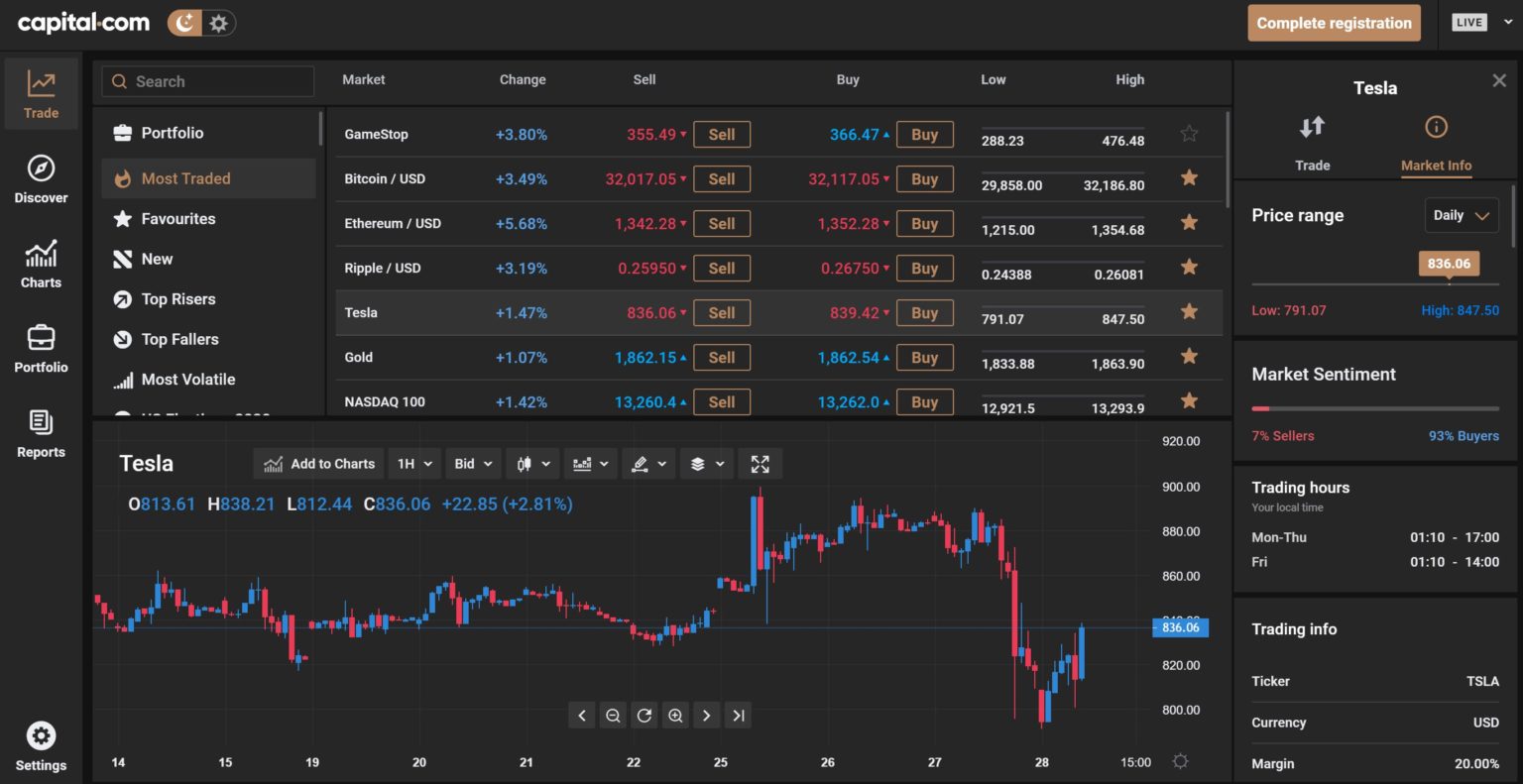
Task: Switch to the Trade tab in Tesla panel
Action: coord(1312,143)
